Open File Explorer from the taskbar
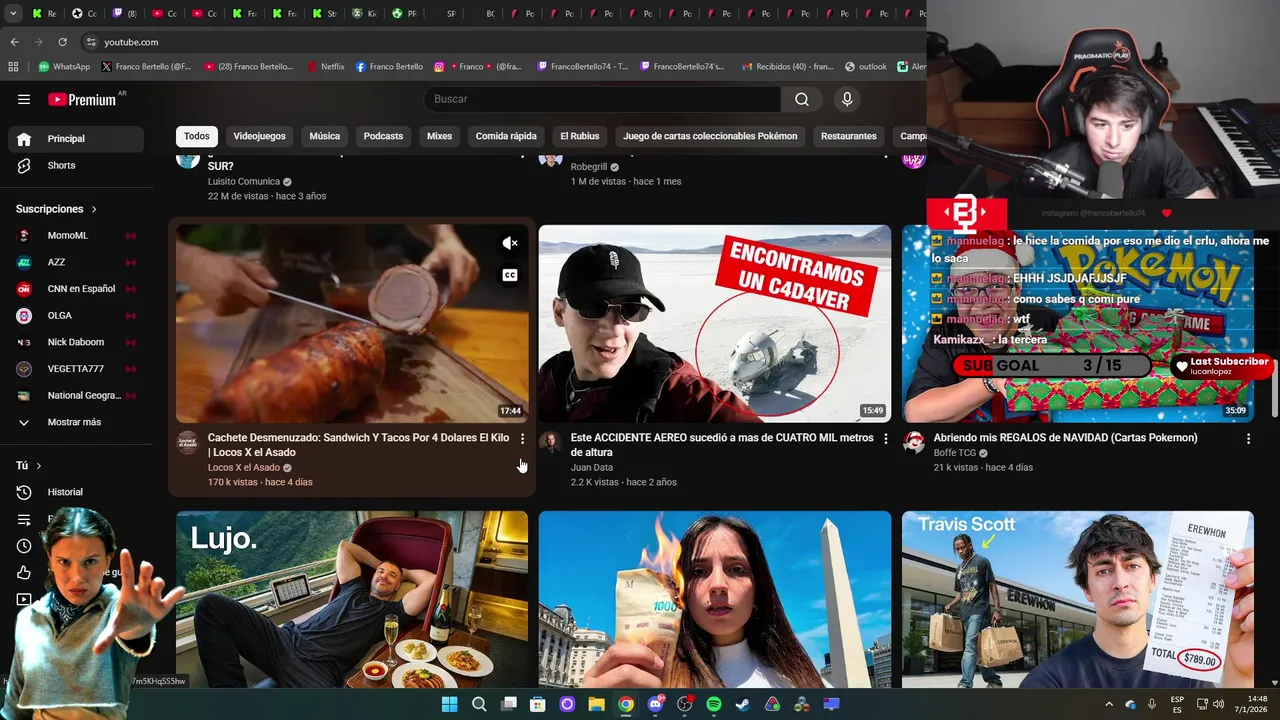This screenshot has width=1280, height=720. 596,704
